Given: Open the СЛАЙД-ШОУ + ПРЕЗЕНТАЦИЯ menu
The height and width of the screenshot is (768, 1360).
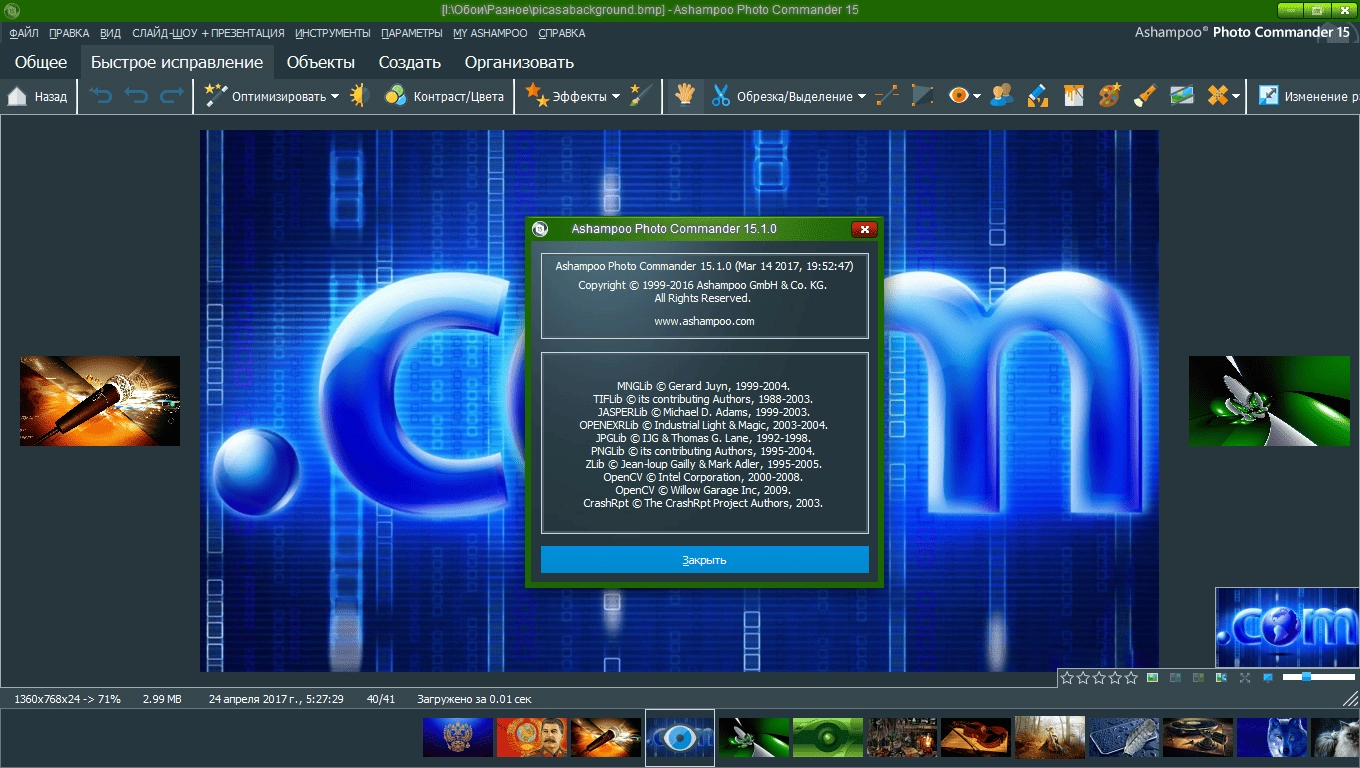Looking at the screenshot, I should (208, 33).
